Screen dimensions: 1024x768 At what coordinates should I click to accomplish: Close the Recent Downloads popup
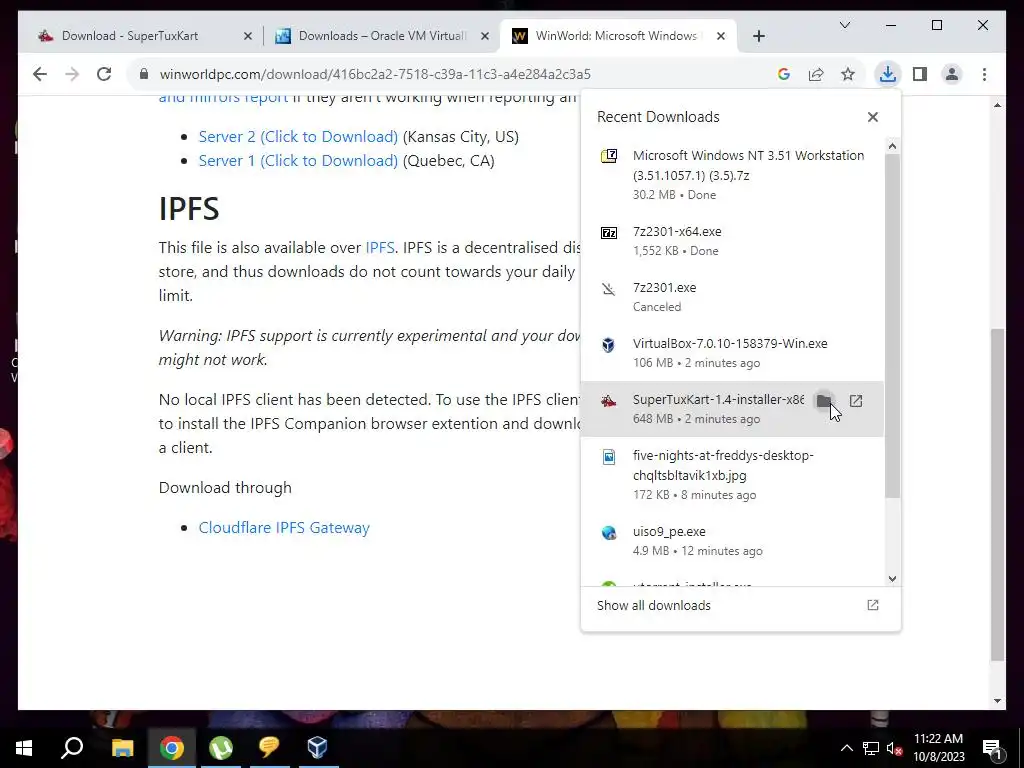[872, 117]
